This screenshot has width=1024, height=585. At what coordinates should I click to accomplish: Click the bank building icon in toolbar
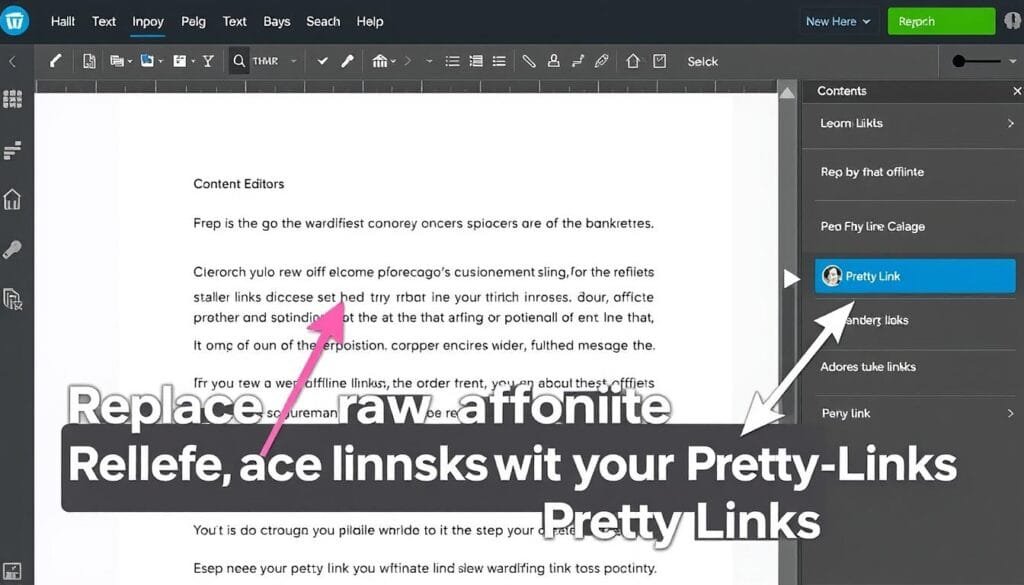[380, 61]
